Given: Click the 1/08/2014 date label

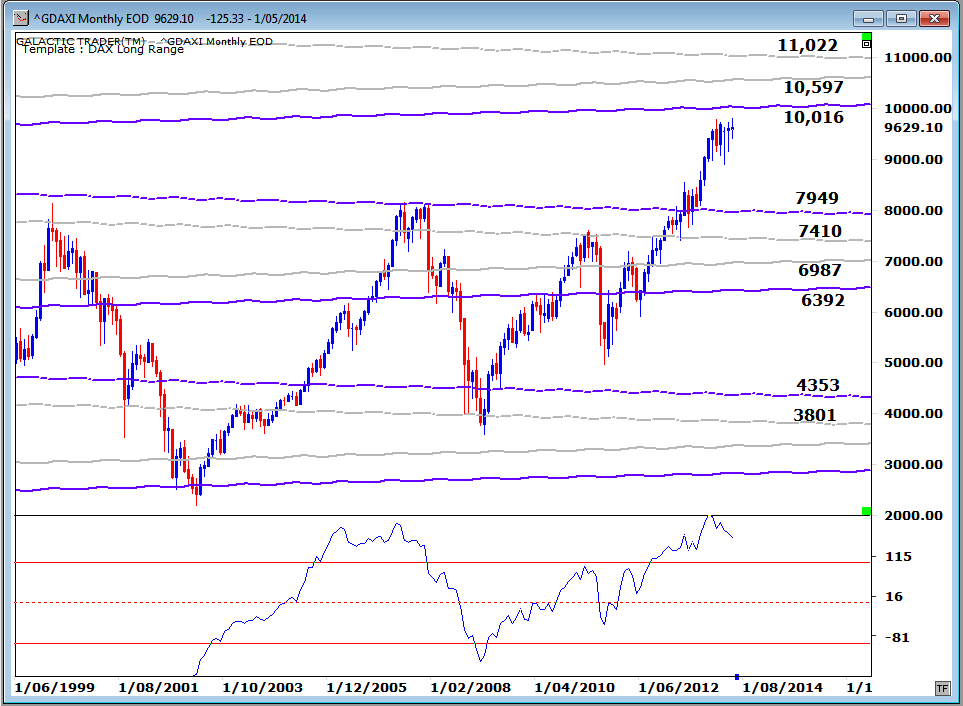Looking at the screenshot, I should tap(782, 688).
